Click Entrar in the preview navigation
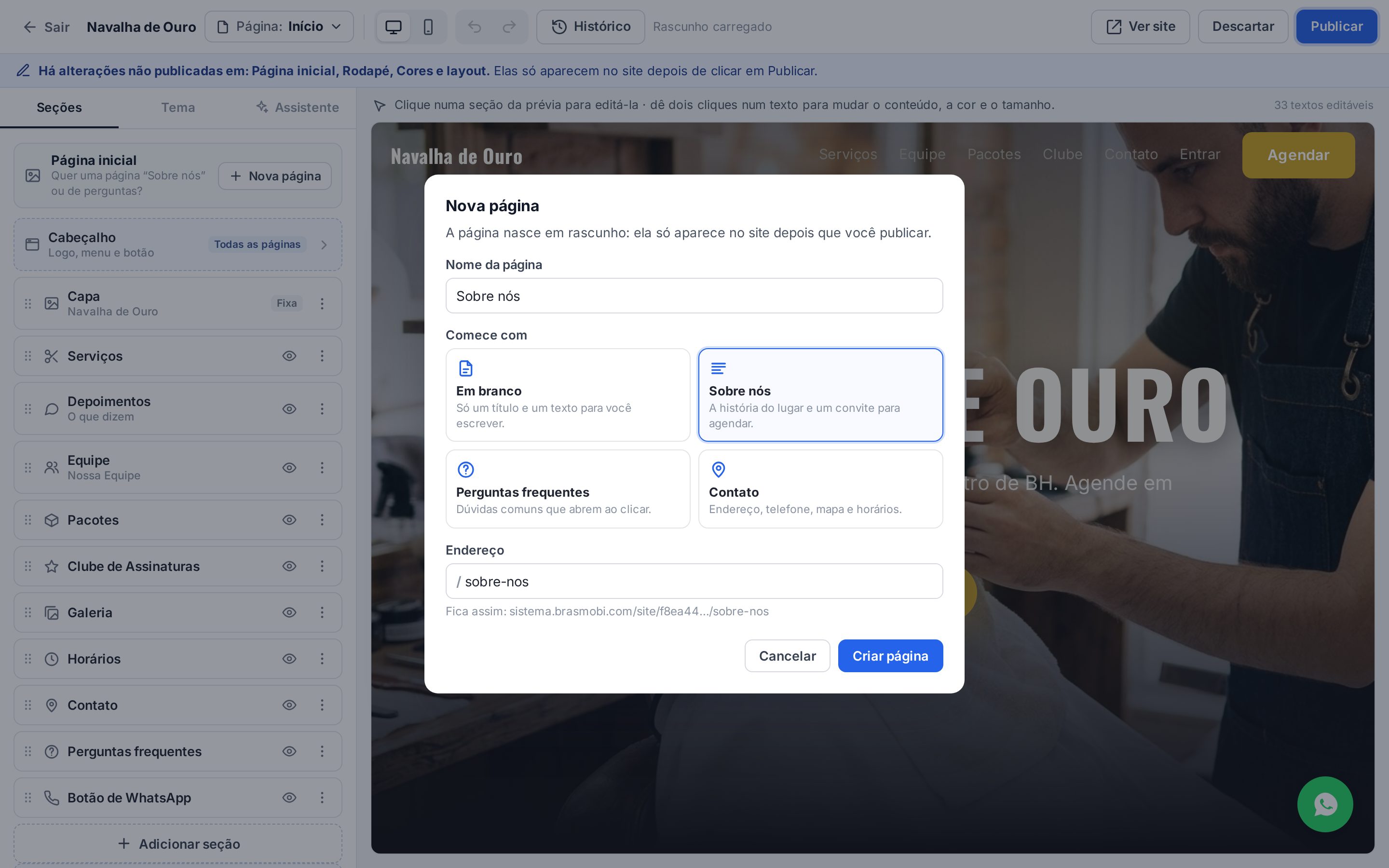 point(1199,154)
